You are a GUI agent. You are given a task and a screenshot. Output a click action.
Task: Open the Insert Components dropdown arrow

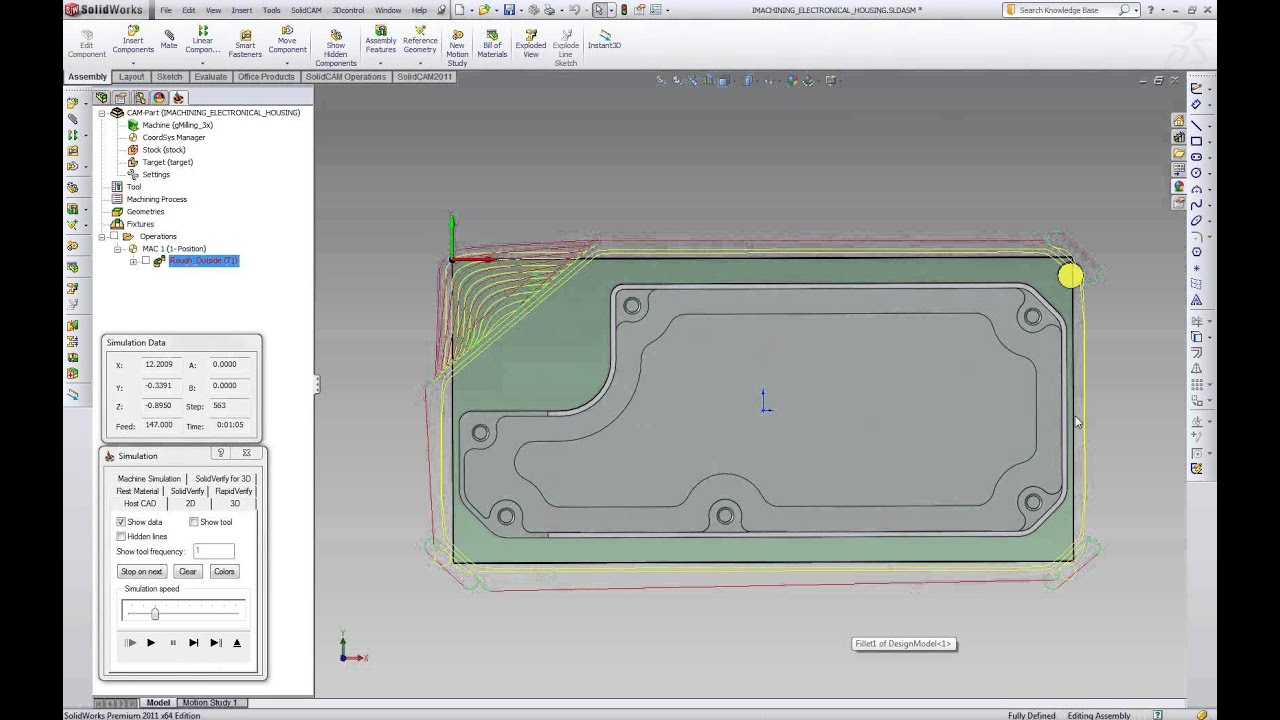click(133, 62)
